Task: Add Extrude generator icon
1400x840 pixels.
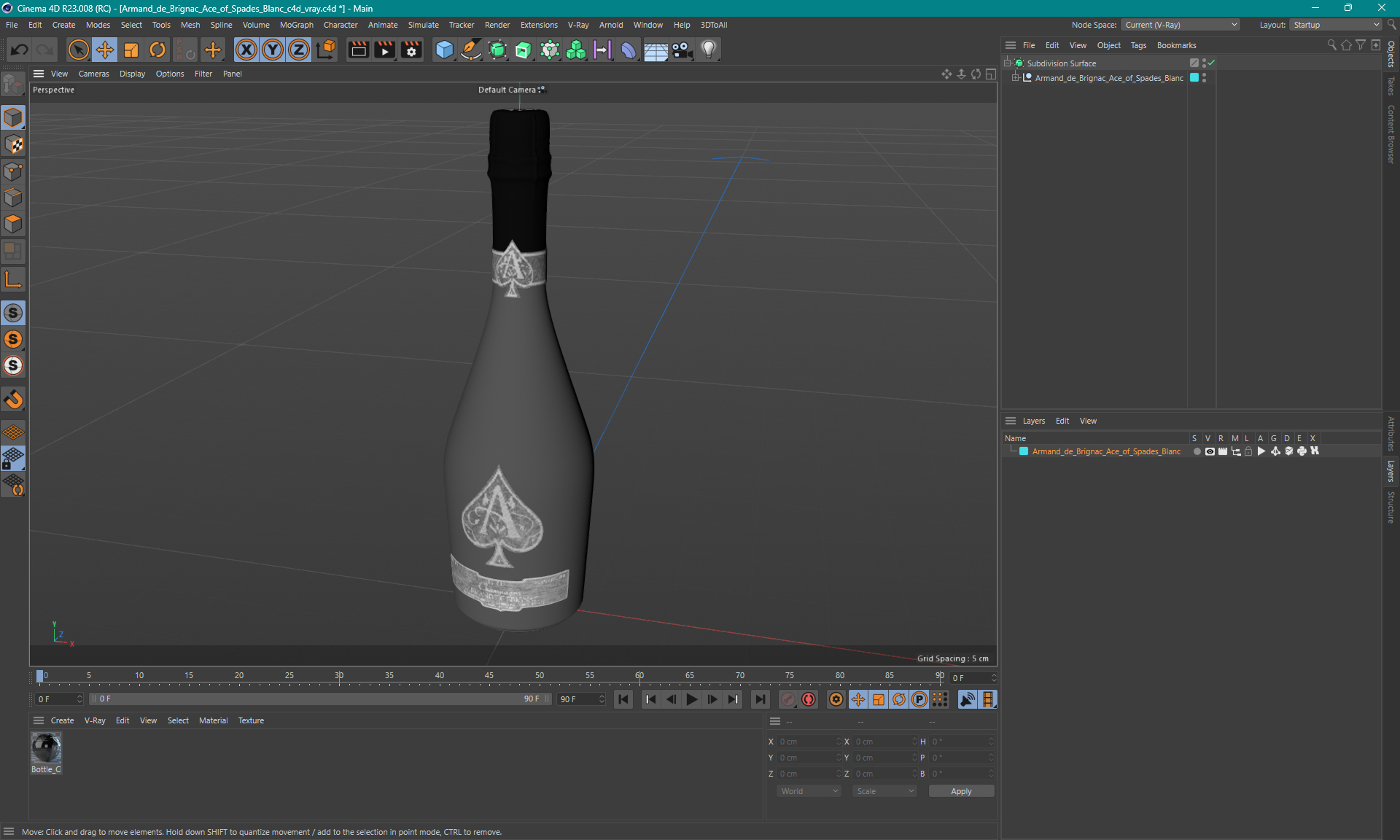Action: tap(524, 50)
